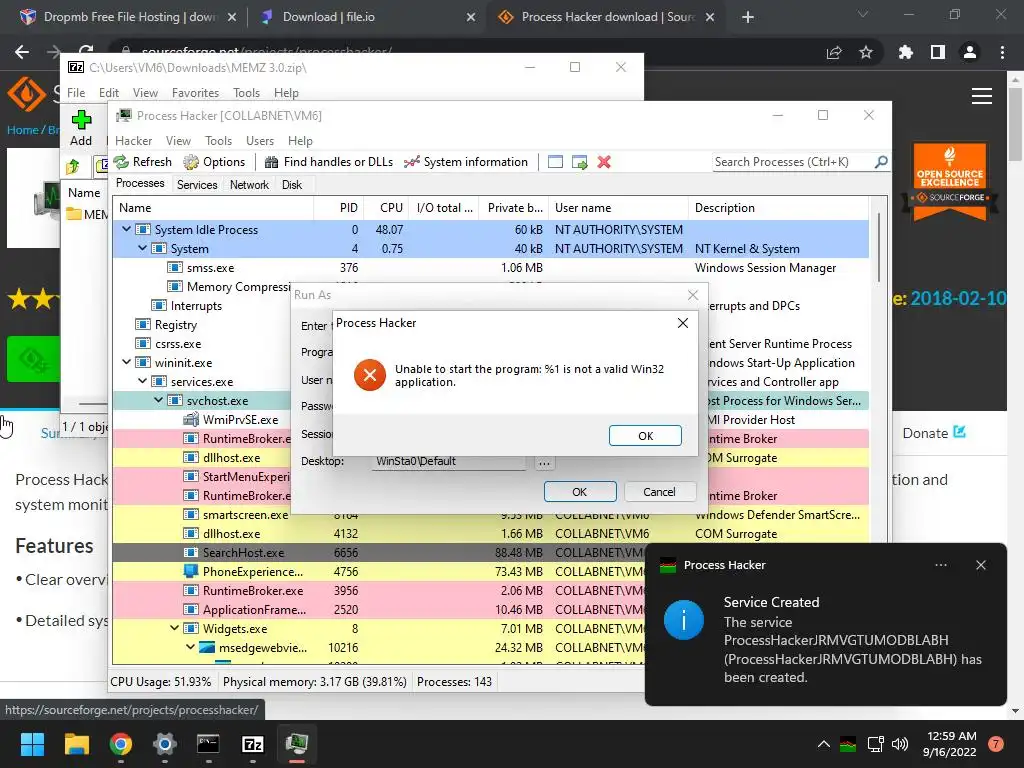Click the Chrome side panel icon
Screen dimensions: 1024x768
[938, 52]
